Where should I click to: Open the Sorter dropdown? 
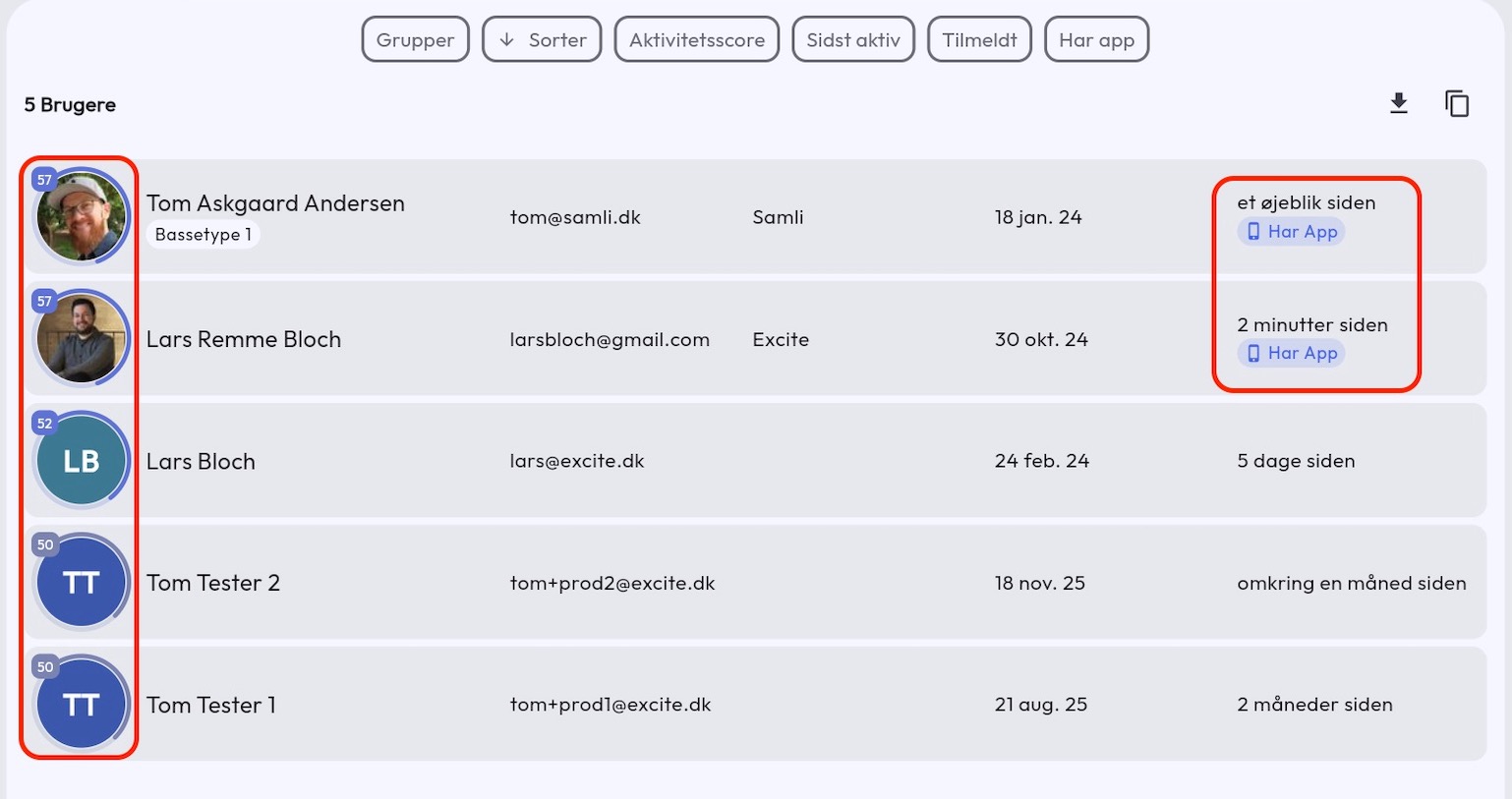point(542,39)
